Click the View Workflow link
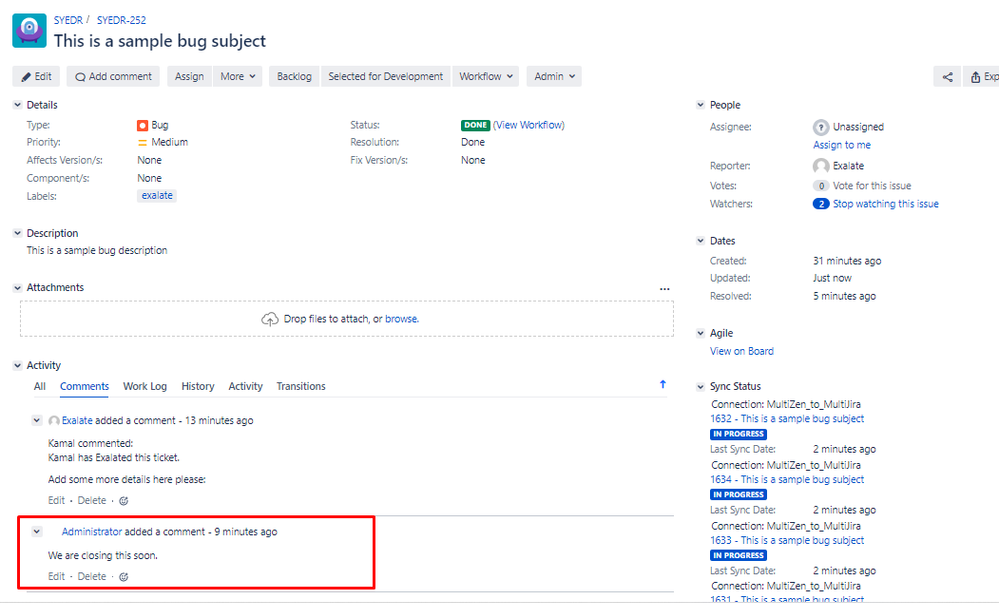Image resolution: width=999 pixels, height=603 pixels. coord(529,126)
